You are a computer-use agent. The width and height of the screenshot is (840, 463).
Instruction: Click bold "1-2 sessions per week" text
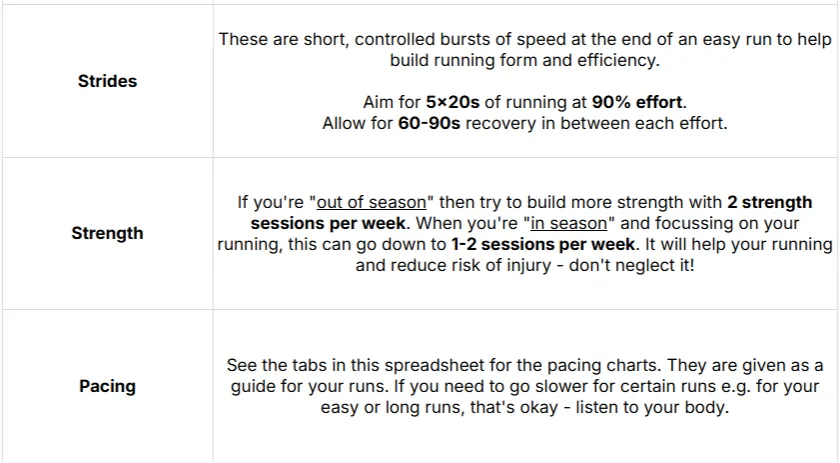point(543,244)
